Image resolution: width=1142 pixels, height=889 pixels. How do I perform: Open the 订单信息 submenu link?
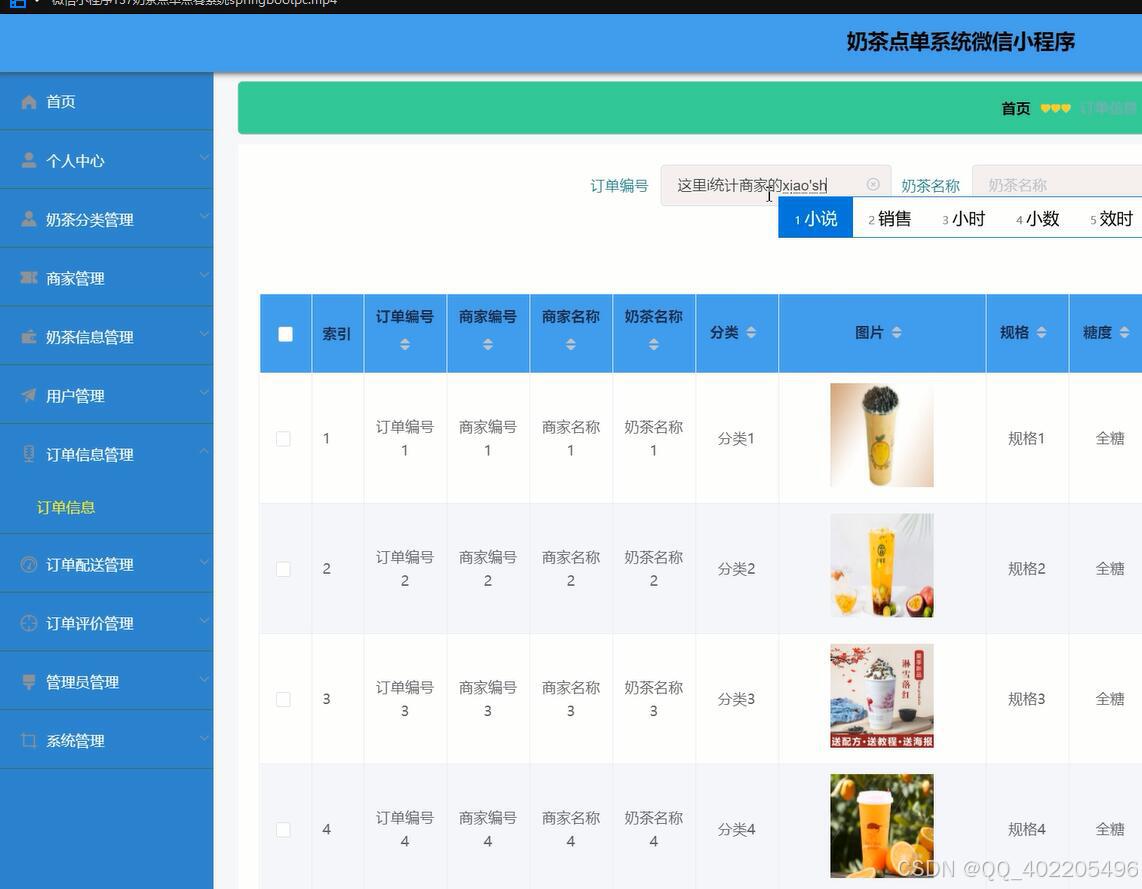(65, 507)
